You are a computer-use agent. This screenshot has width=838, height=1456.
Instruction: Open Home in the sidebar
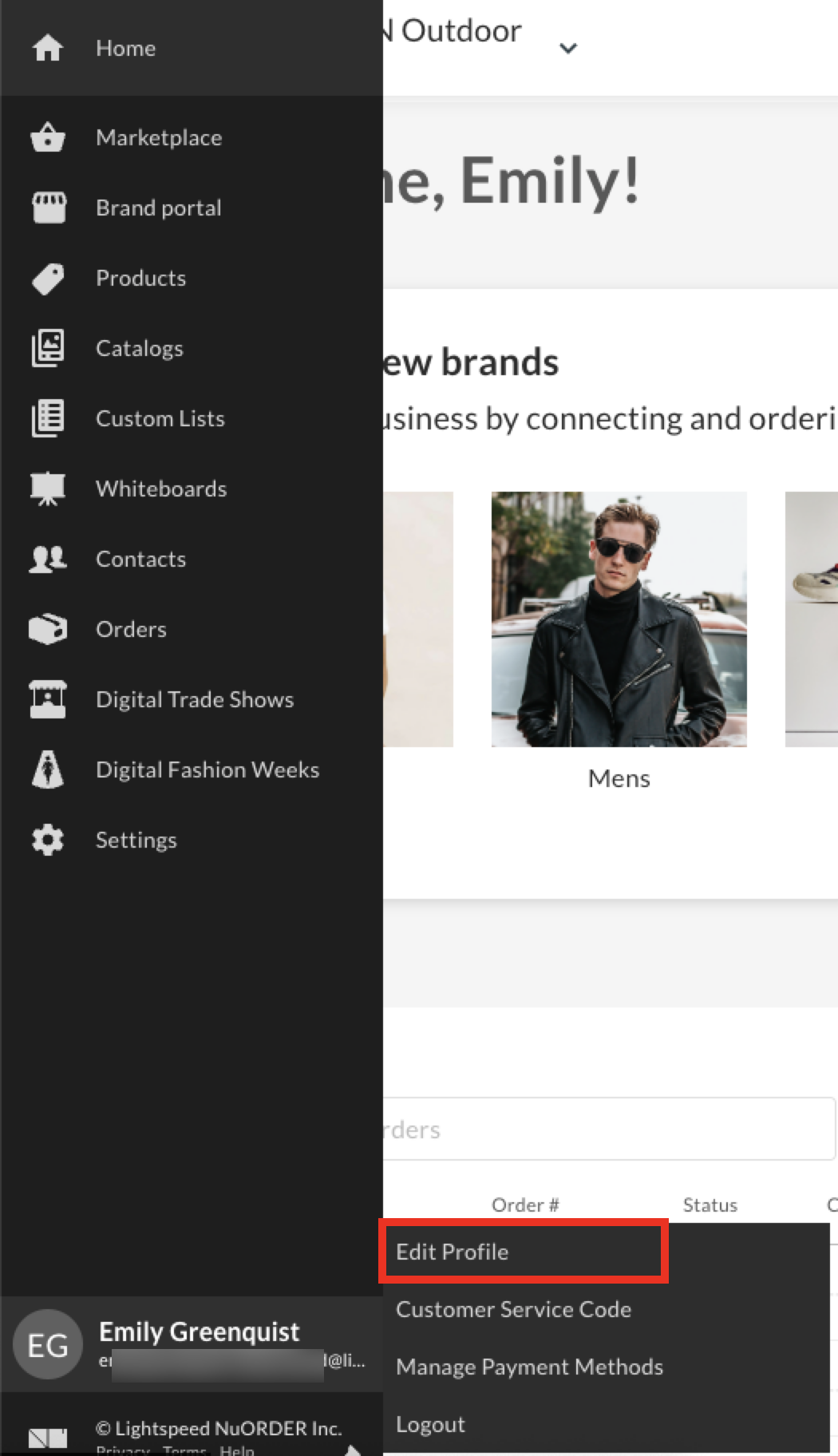coord(192,48)
